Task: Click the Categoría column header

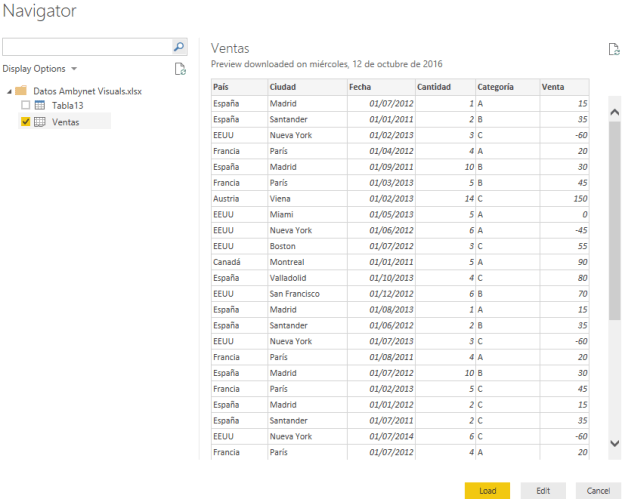Action: coord(505,87)
